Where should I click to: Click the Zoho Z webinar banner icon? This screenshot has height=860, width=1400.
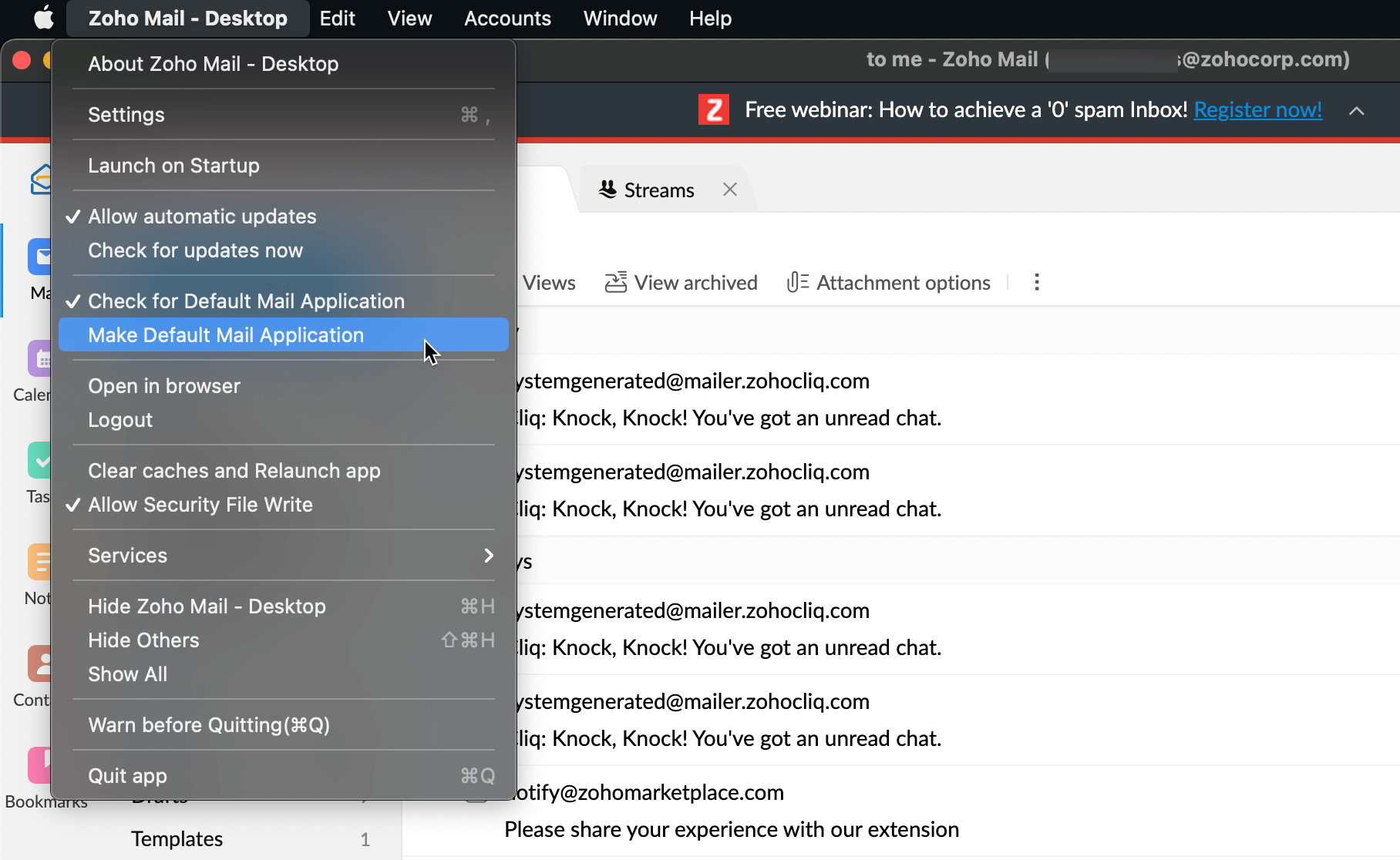coord(713,109)
